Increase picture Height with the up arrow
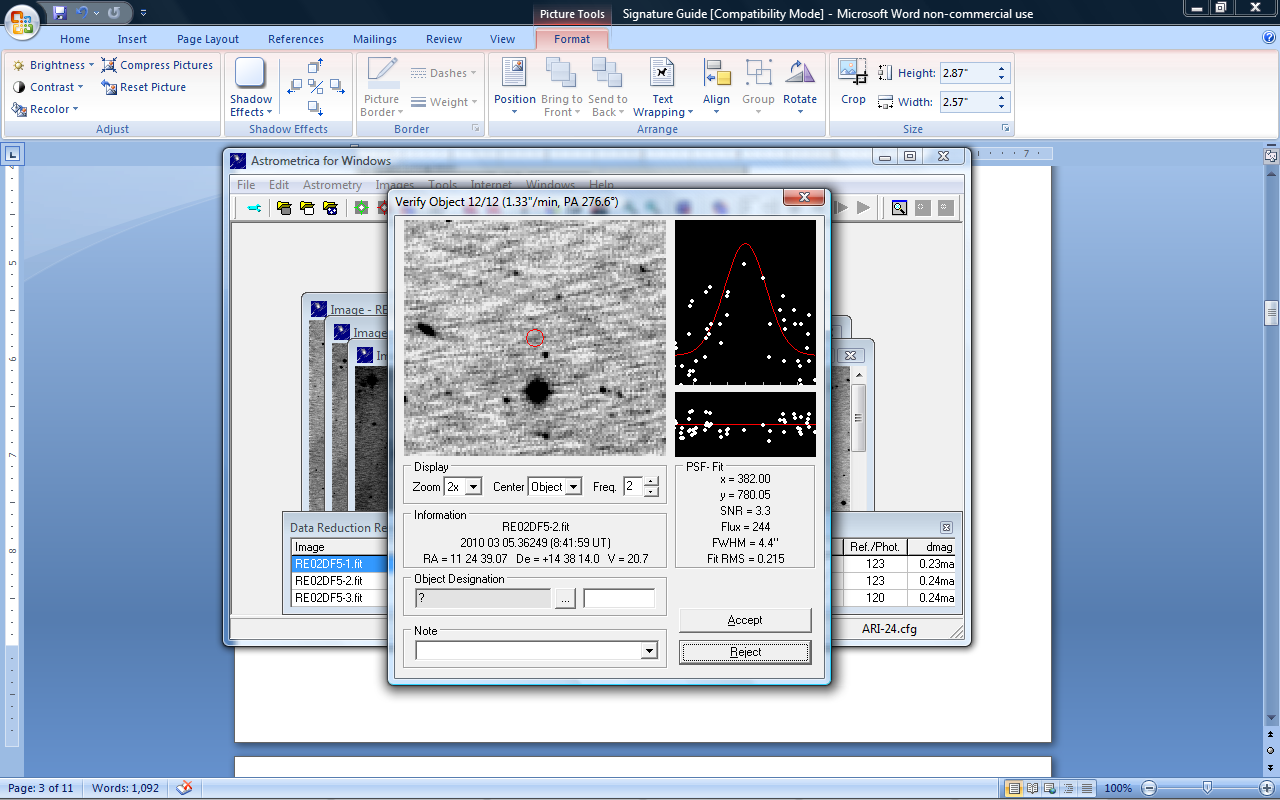The height and width of the screenshot is (800, 1280). click(1003, 68)
